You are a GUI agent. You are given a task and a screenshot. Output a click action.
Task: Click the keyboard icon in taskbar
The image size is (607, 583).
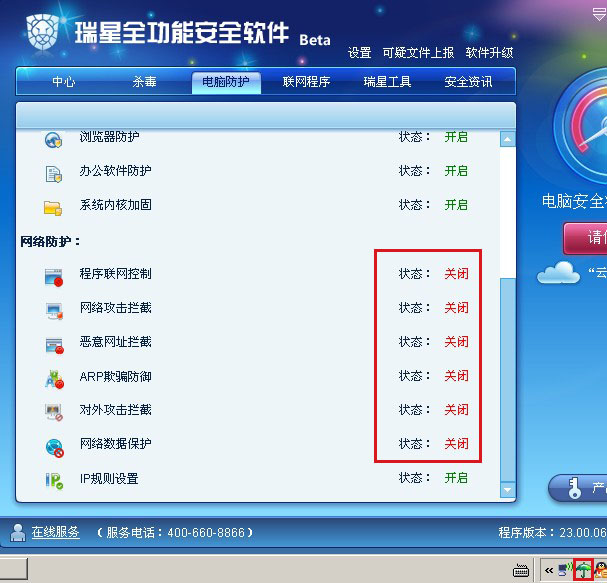point(521,570)
